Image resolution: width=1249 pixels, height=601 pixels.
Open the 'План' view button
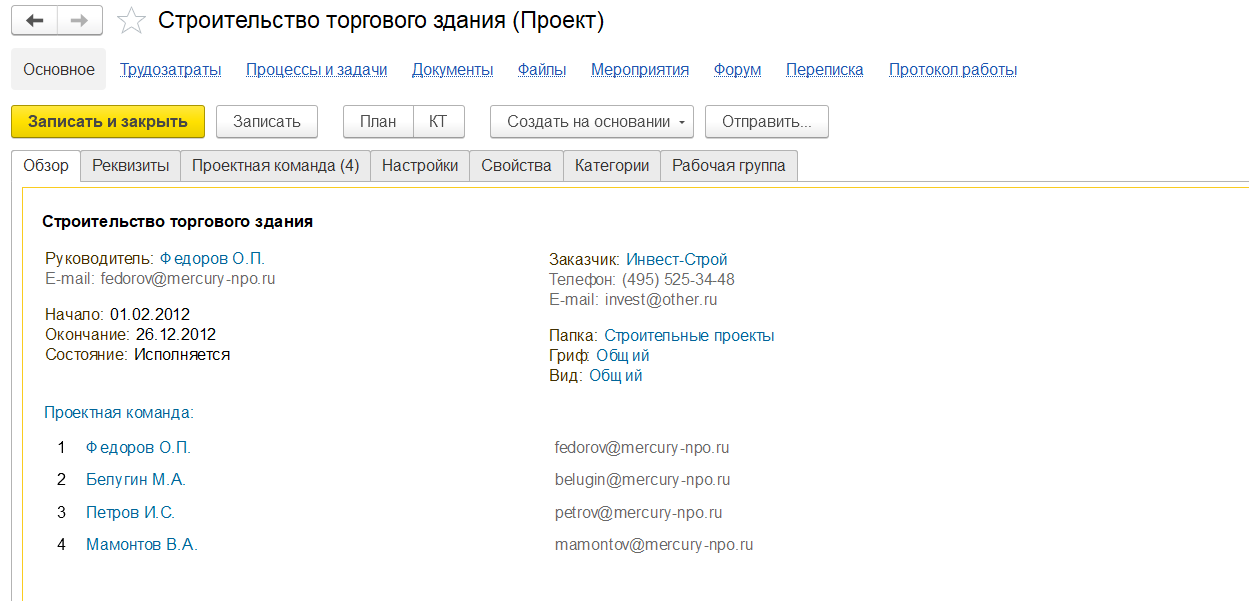tap(378, 122)
